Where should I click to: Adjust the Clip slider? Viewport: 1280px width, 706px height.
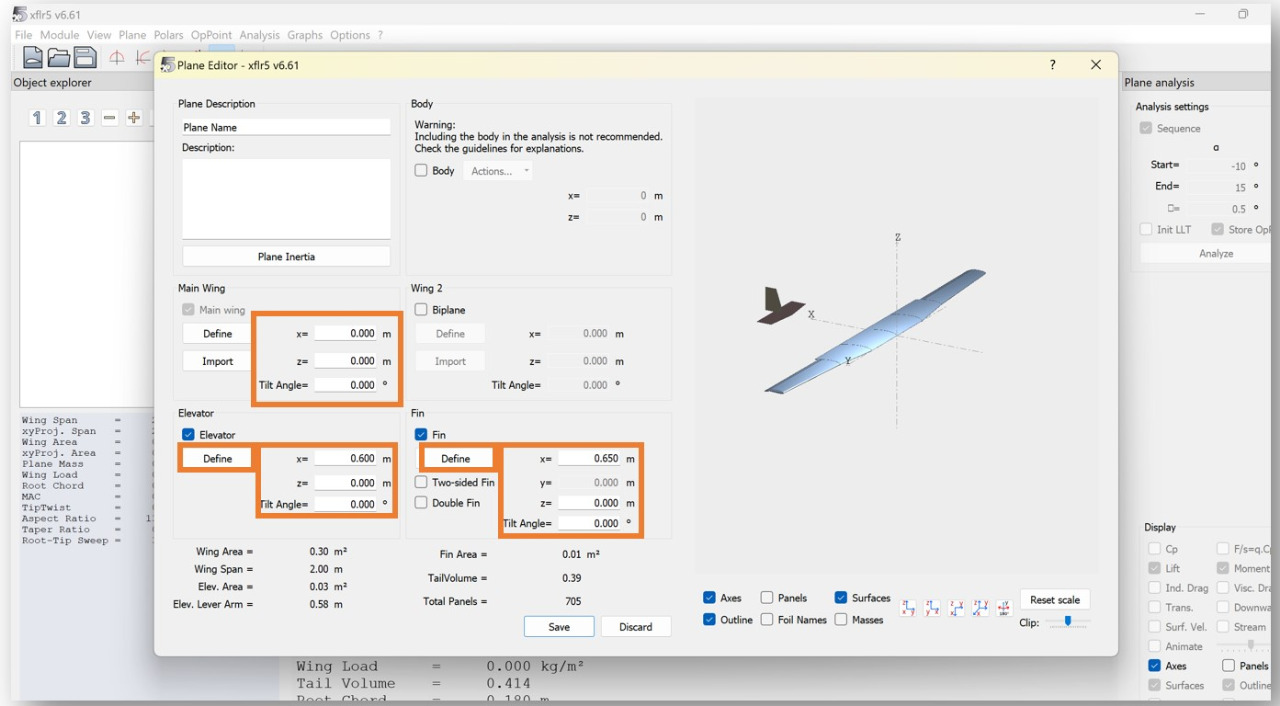click(x=1068, y=622)
